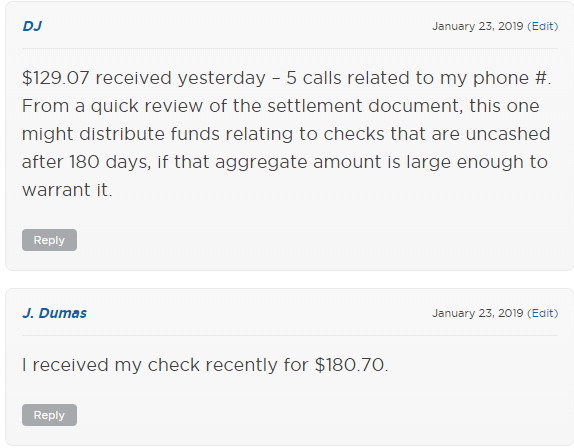574x448 pixels.
Task: Click the phrase "checks that are uncashed"
Action: (437, 134)
